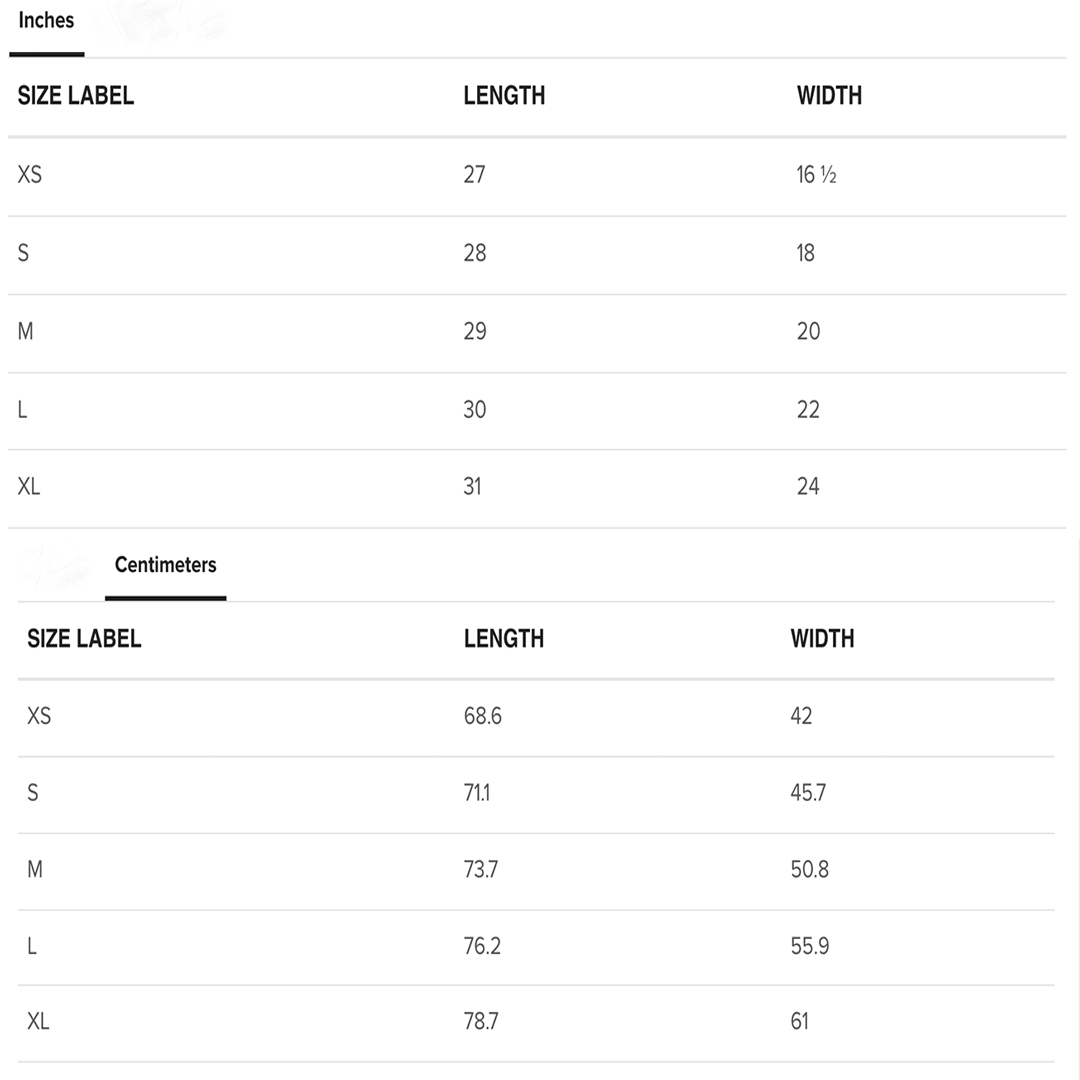Screen dimensions: 1080x1080
Task: Select the WIDTH header in centimeters table
Action: click(x=822, y=639)
